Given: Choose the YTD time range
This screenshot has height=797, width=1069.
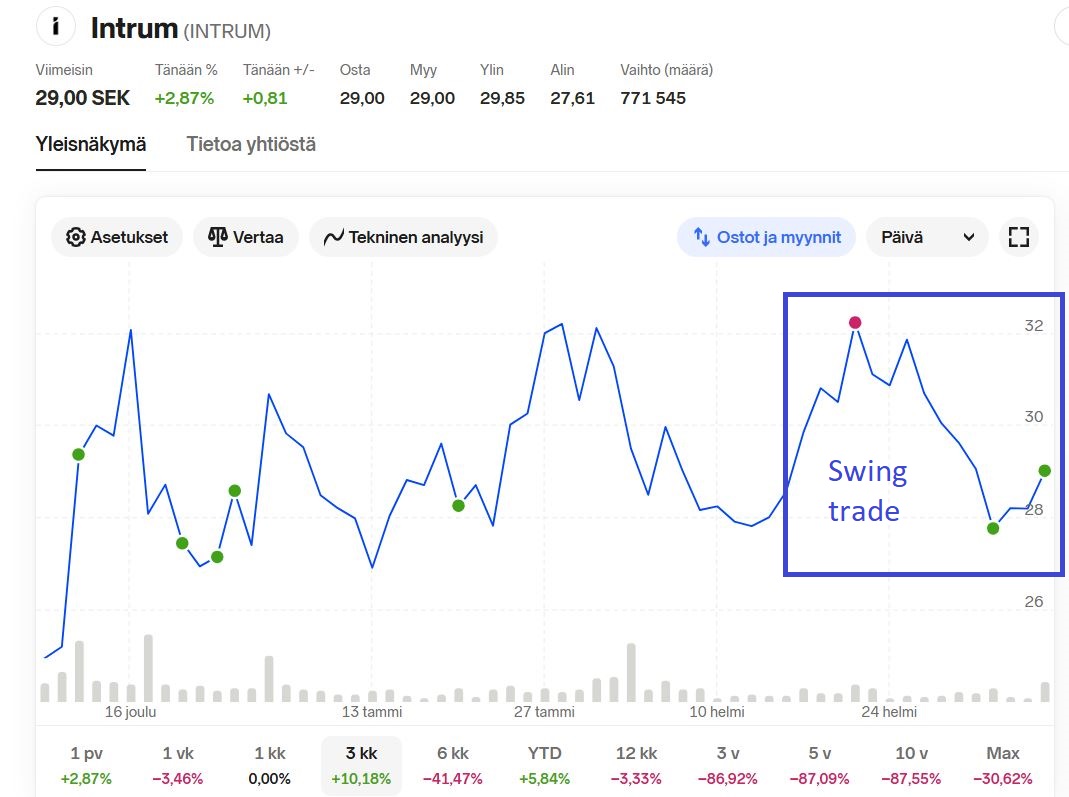Looking at the screenshot, I should tap(544, 765).
